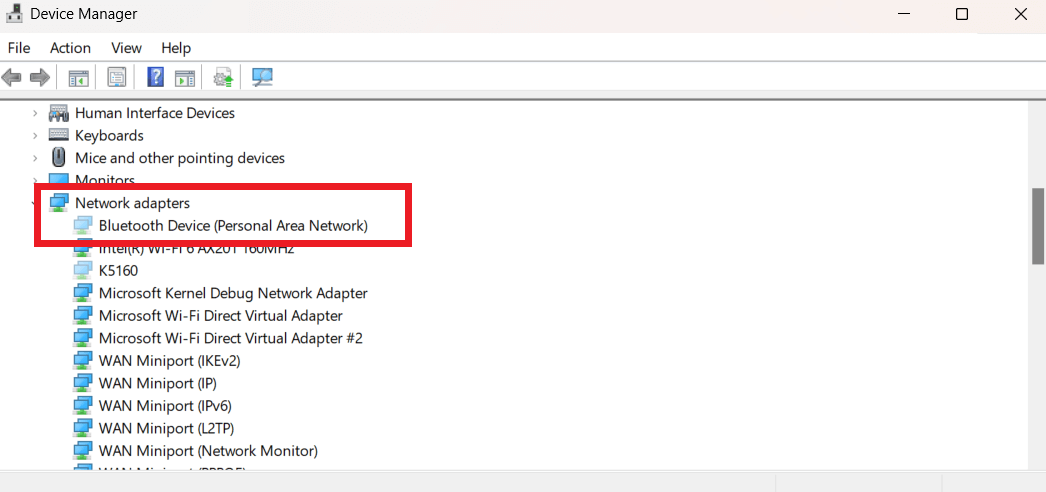This screenshot has height=492, width=1046.
Task: Click the Keyboards category icon
Action: [59, 135]
